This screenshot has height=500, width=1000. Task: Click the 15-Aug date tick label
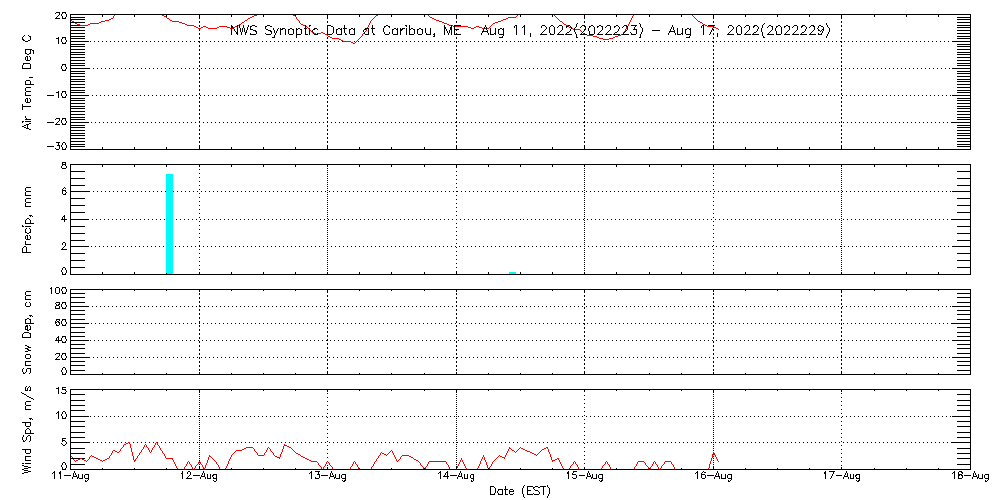coord(585,478)
